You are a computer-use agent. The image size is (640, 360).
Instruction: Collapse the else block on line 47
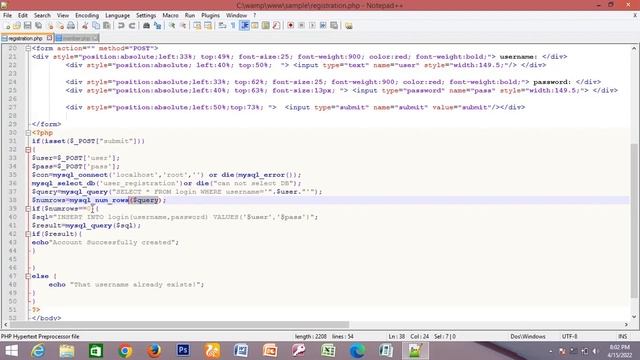coord(28,276)
